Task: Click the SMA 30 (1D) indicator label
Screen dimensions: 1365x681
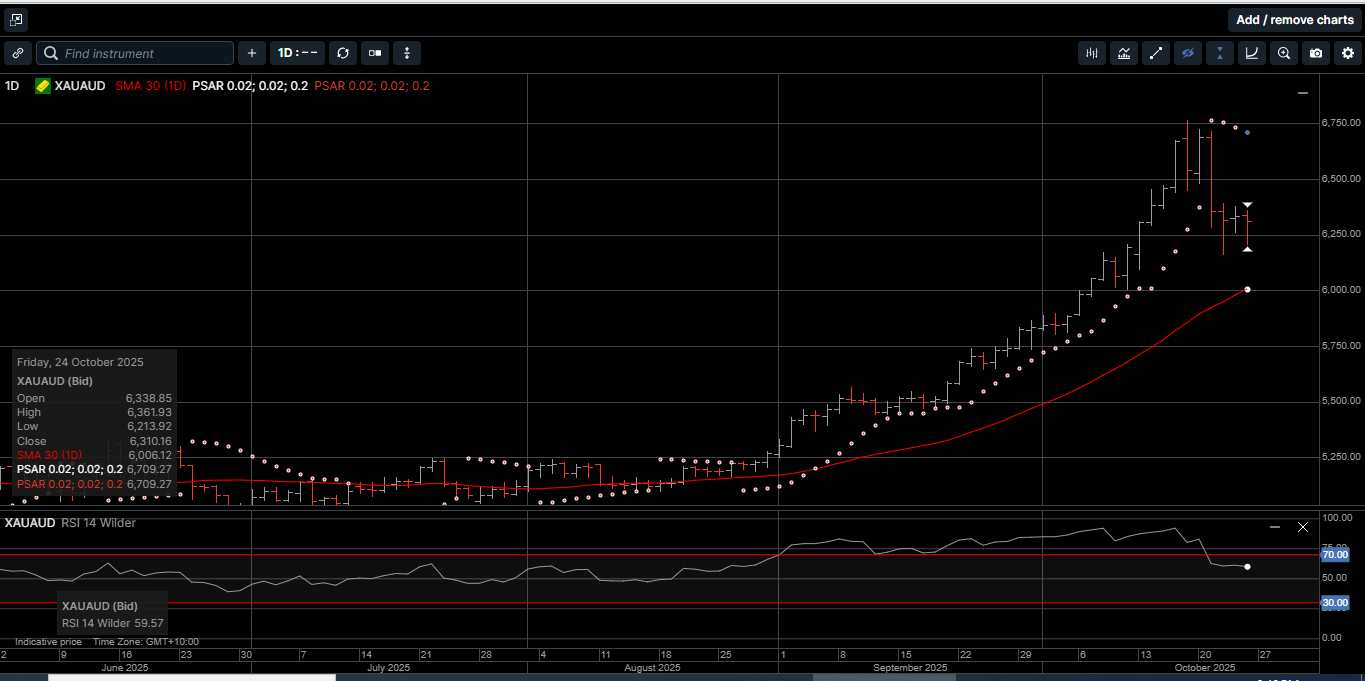Action: coord(149,86)
